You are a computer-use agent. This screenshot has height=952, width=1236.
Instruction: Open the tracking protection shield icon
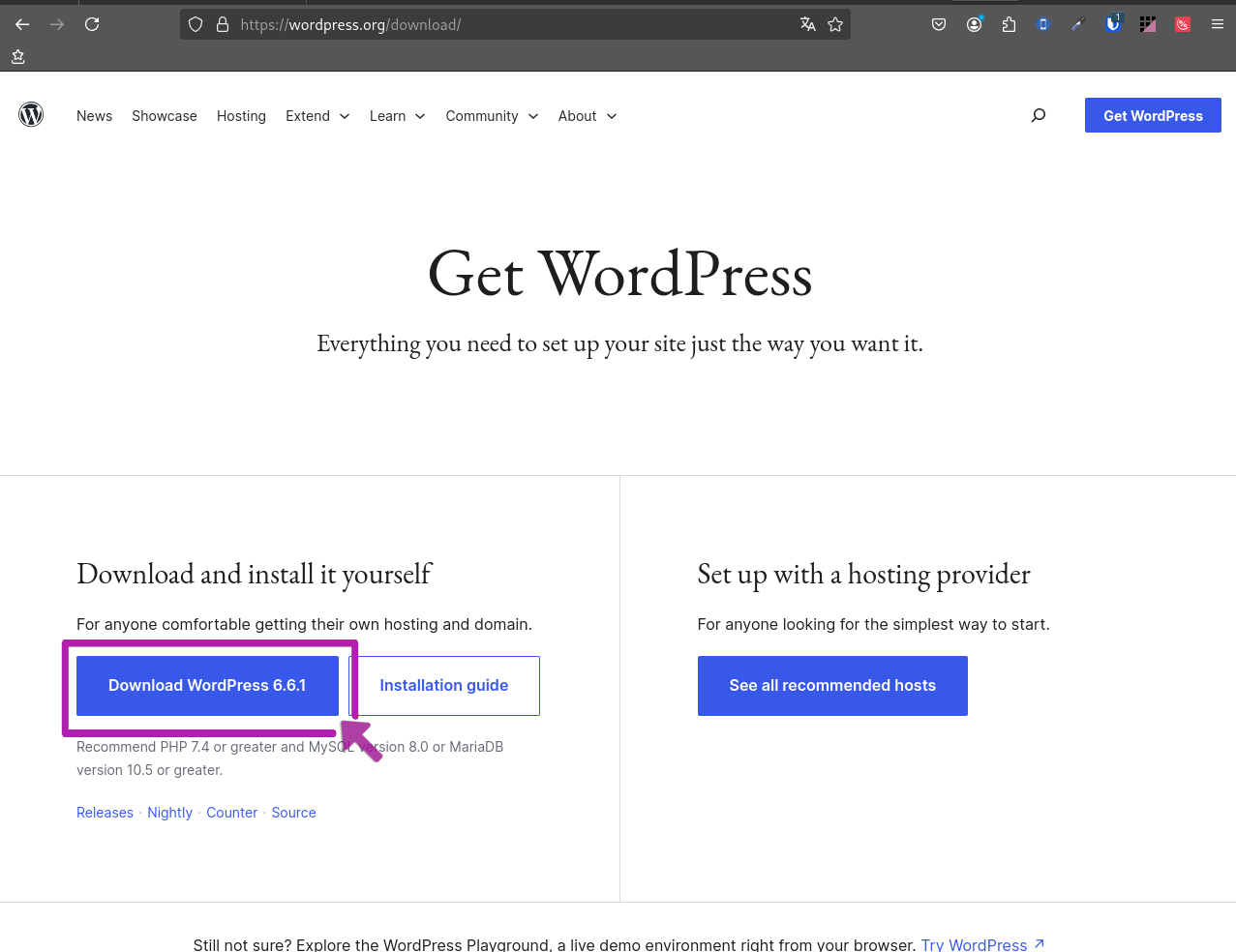click(196, 24)
